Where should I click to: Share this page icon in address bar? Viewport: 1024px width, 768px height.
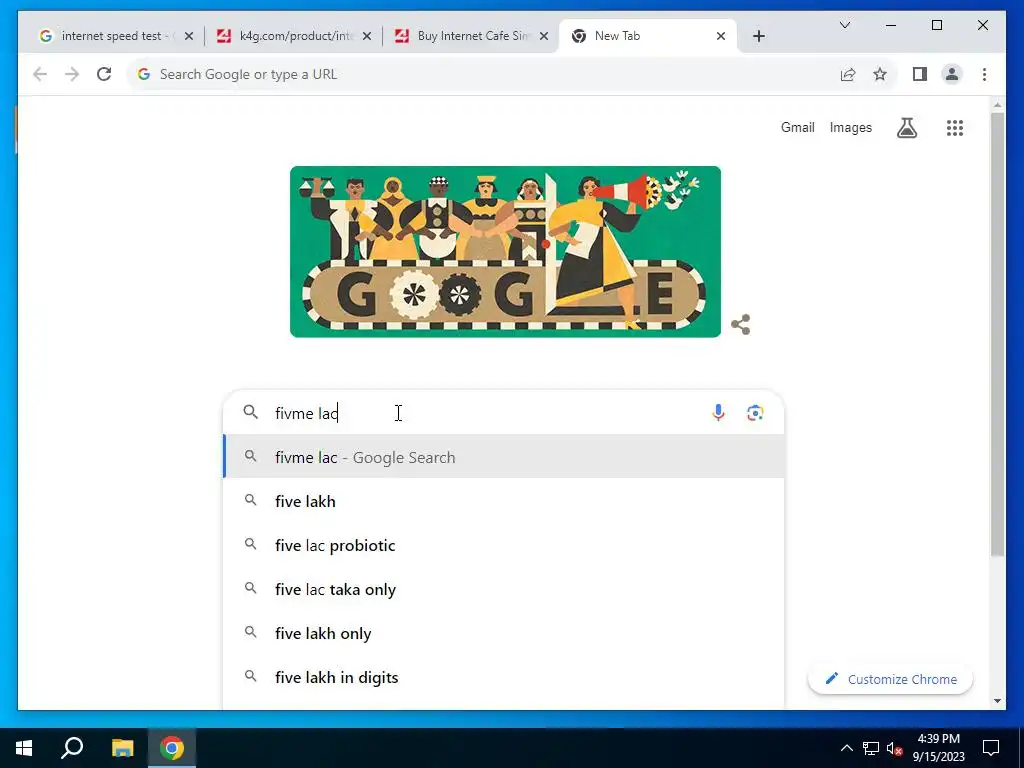pos(848,74)
